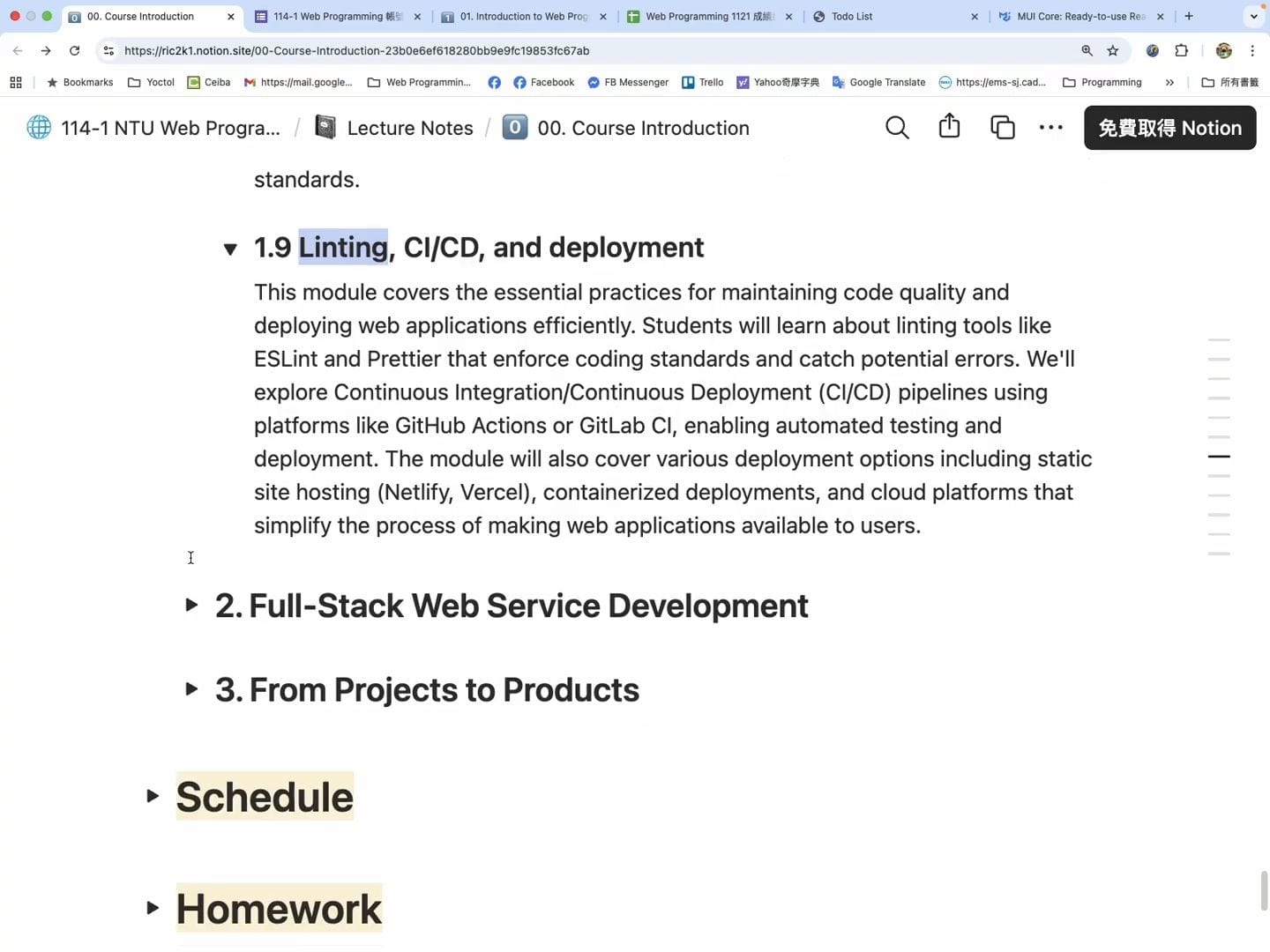Viewport: 1270px width, 952px height.
Task: Expand the Schedule toggle
Action: (153, 797)
